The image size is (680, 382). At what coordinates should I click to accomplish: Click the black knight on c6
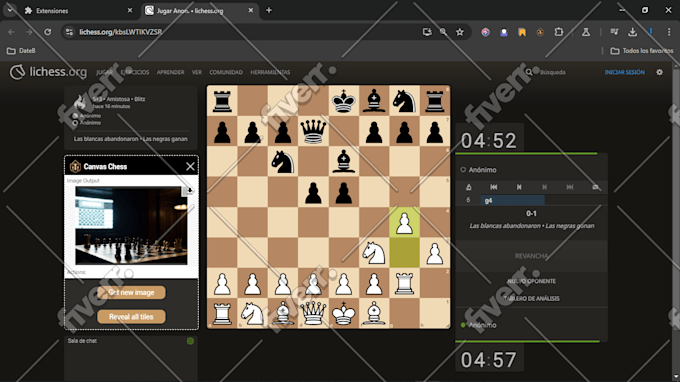283,162
